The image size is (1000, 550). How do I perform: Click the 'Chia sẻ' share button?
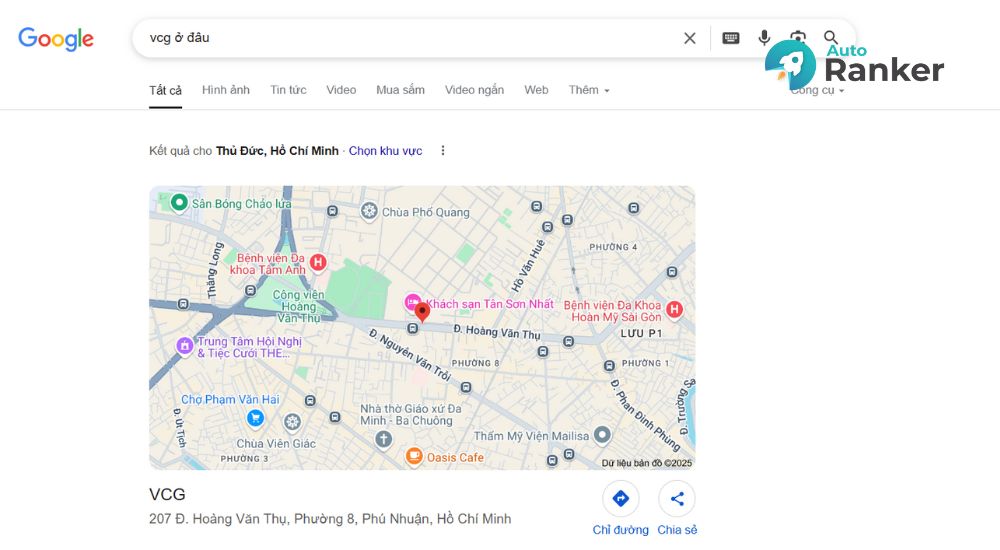(677, 509)
